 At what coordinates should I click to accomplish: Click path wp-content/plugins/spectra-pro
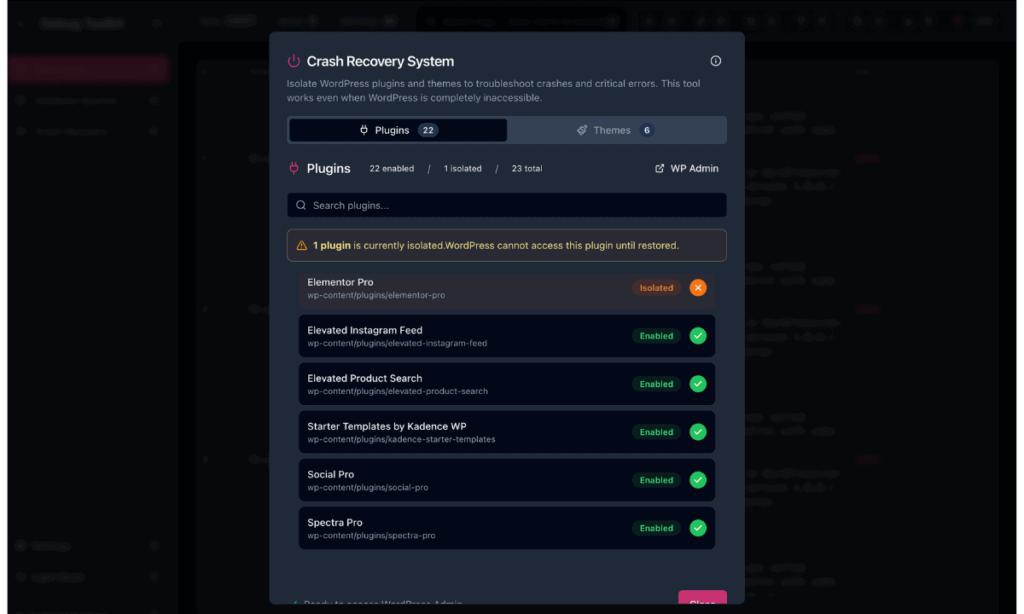tap(371, 536)
